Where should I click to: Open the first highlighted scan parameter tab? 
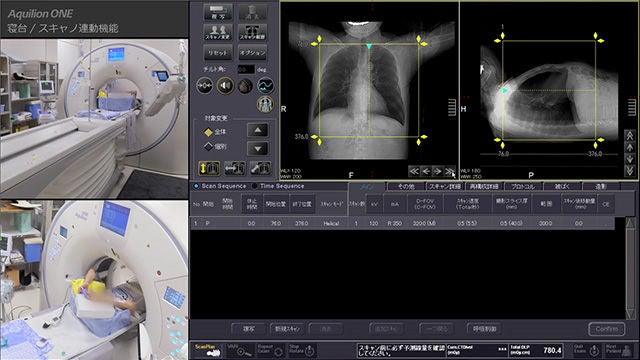[366, 187]
